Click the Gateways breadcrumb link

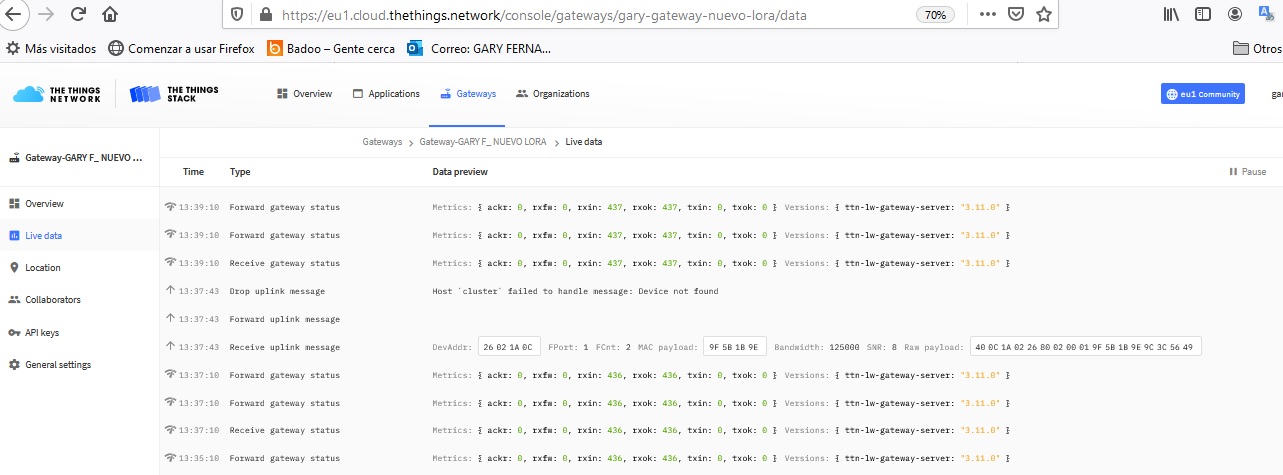pyautogui.click(x=382, y=142)
